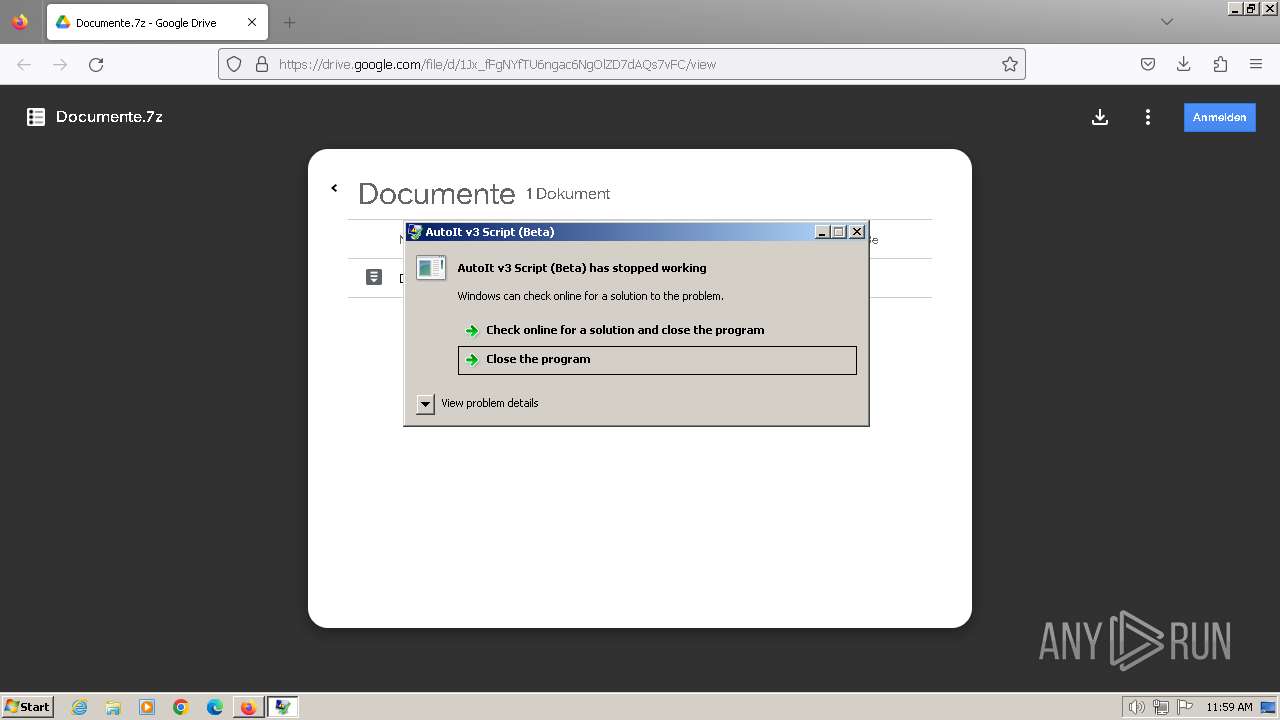This screenshot has width=1280, height=720.
Task: Open the Save to Pocket icon
Action: tap(1148, 64)
